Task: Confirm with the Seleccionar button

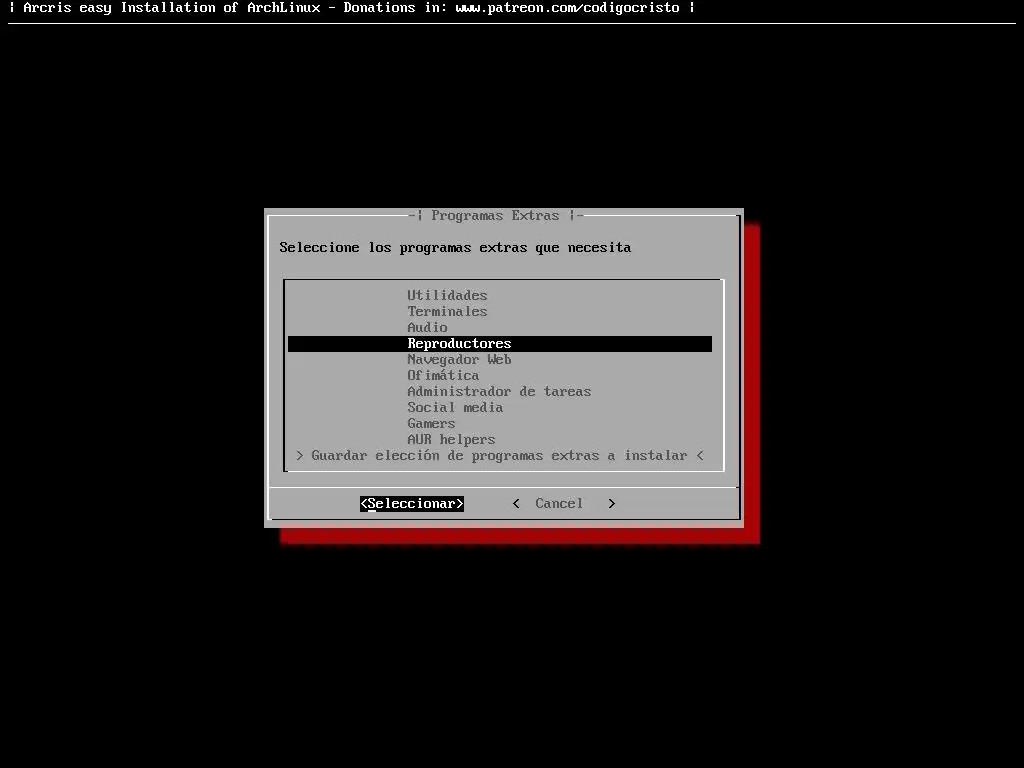Action: pos(412,504)
